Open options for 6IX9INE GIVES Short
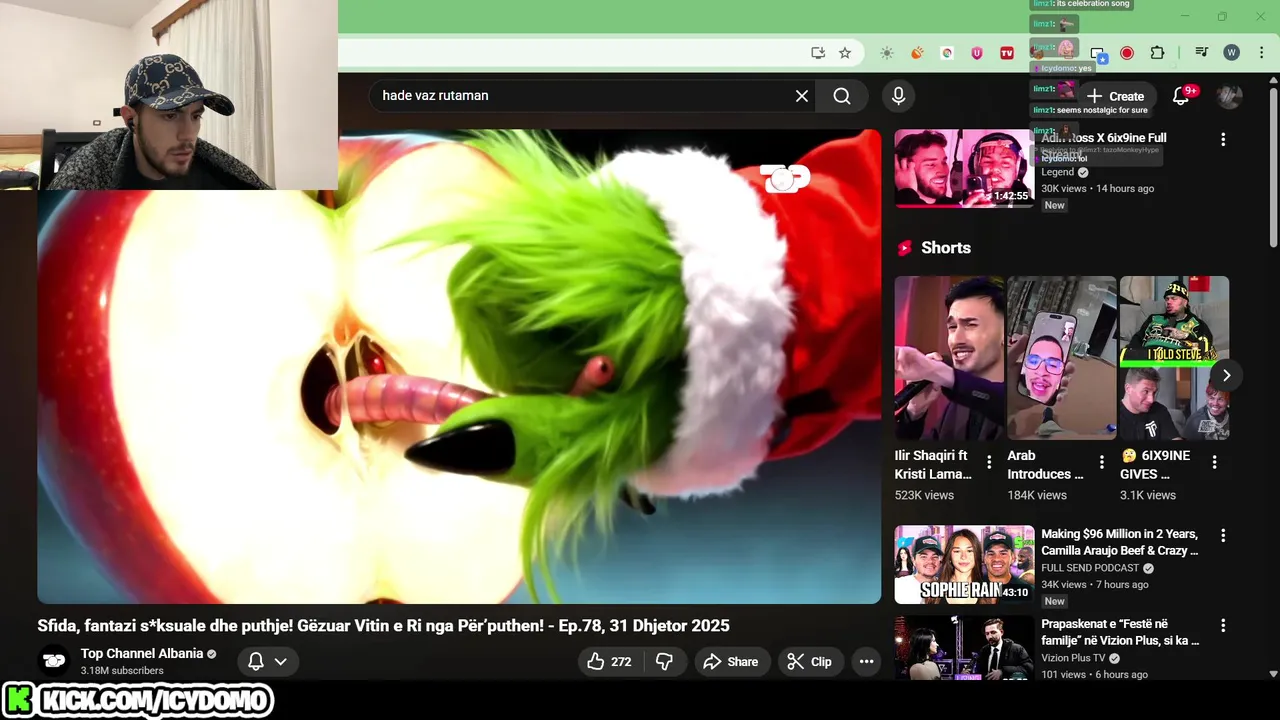Viewport: 1280px width, 720px height. (x=1214, y=462)
